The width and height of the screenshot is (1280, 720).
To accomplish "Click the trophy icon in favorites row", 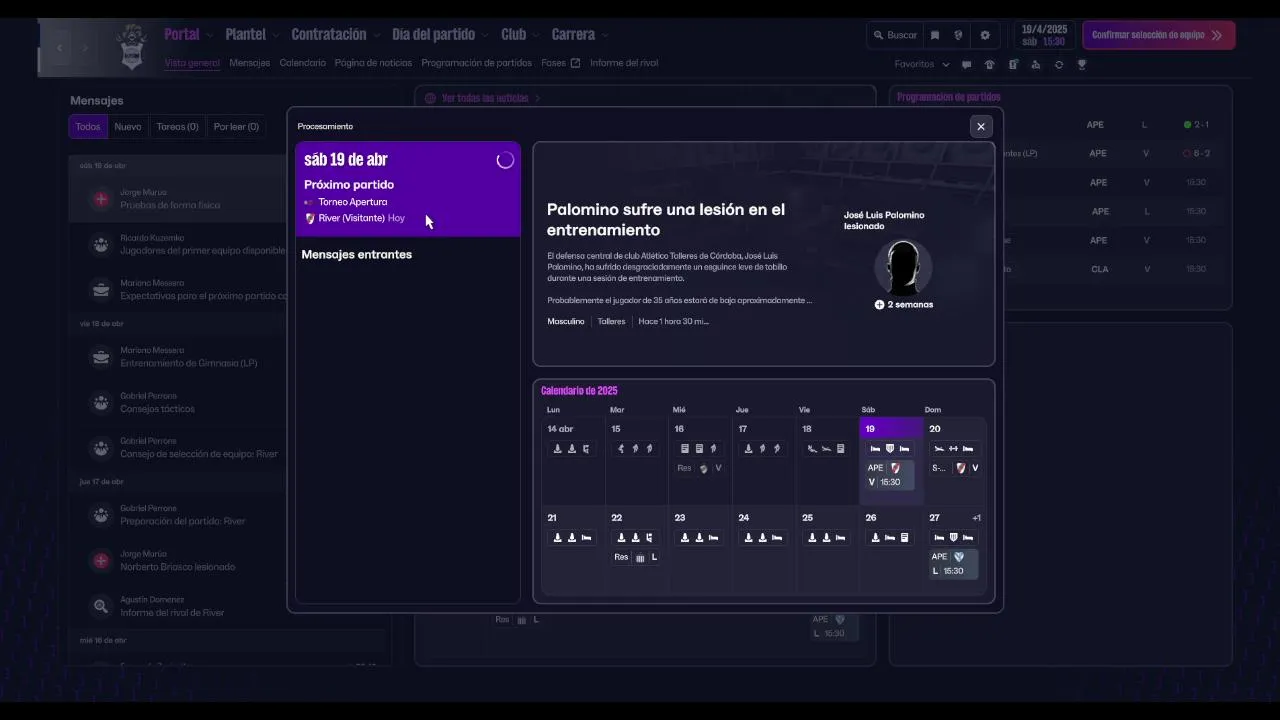I will pyautogui.click(x=1081, y=64).
